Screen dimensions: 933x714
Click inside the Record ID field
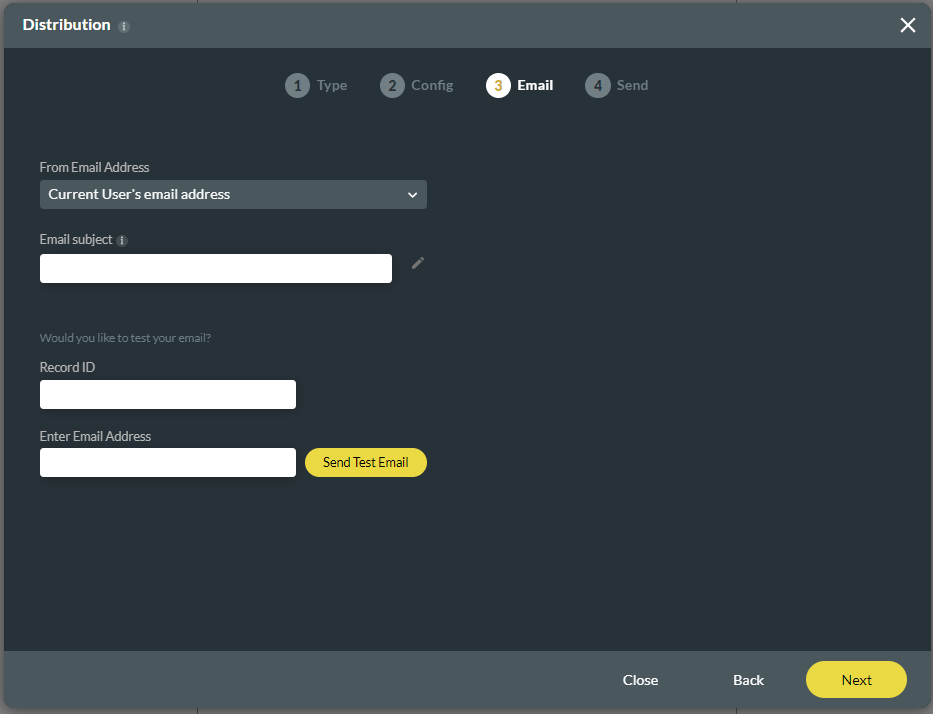167,394
